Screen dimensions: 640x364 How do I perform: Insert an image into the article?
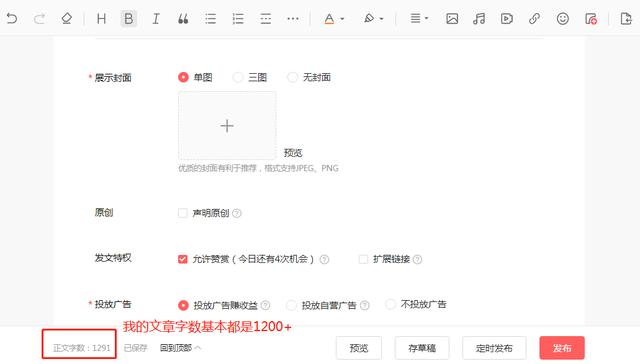452,18
